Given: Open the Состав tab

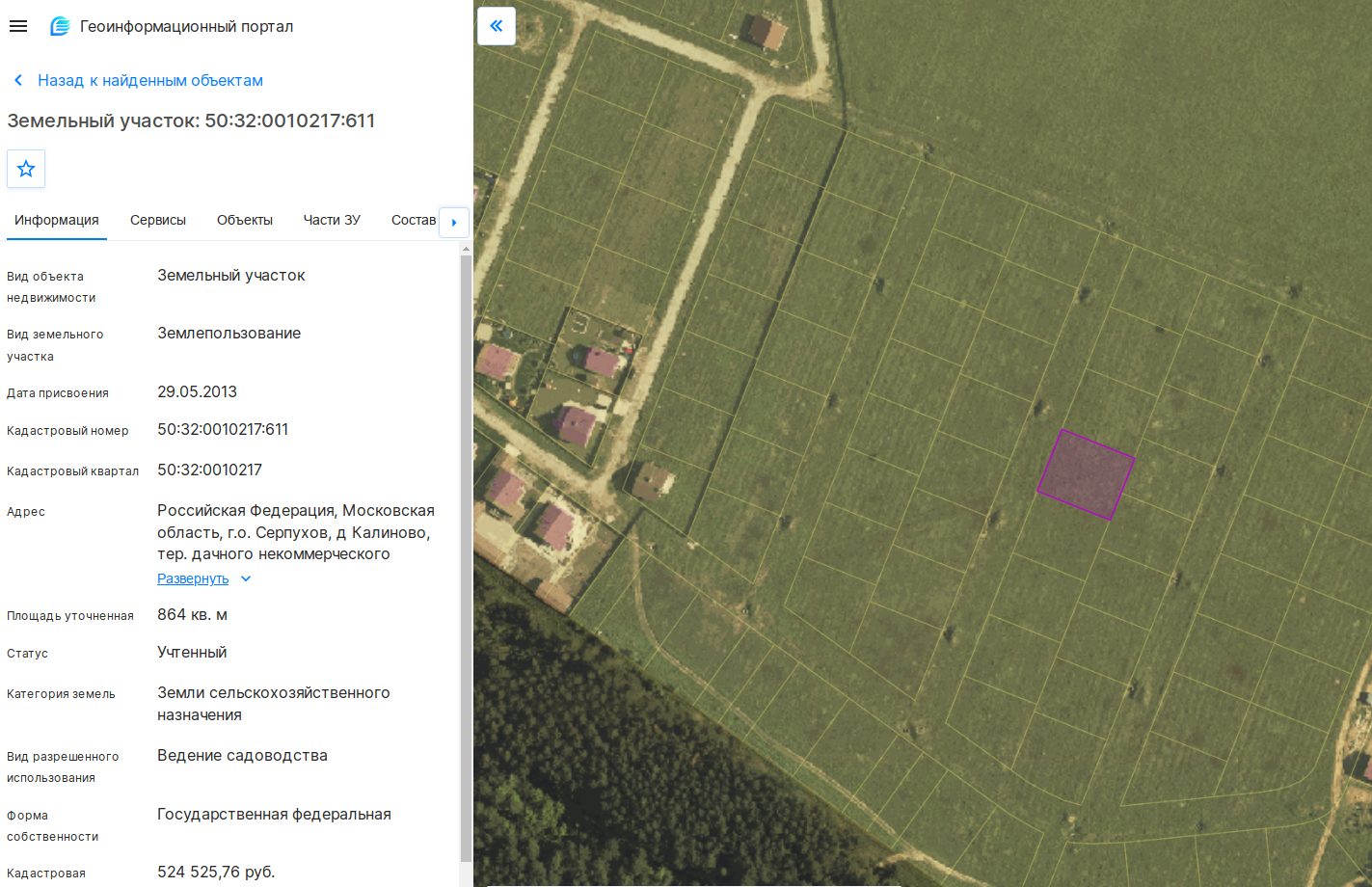Looking at the screenshot, I should (414, 220).
